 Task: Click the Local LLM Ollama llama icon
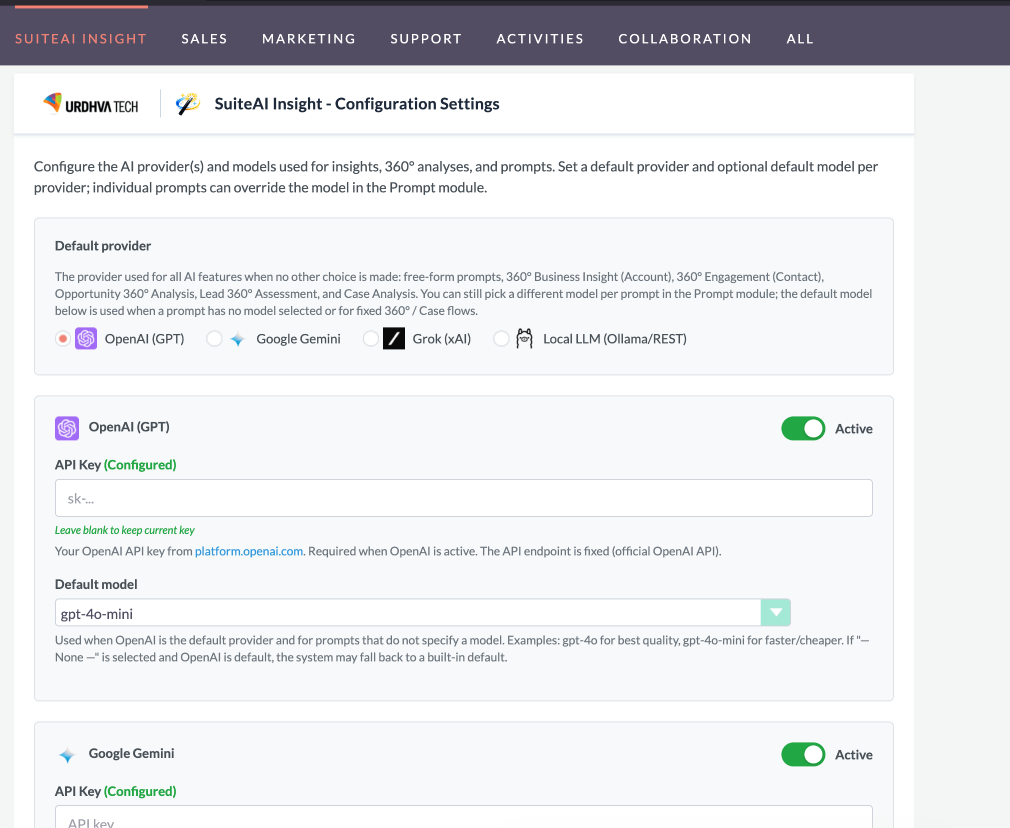pos(524,339)
